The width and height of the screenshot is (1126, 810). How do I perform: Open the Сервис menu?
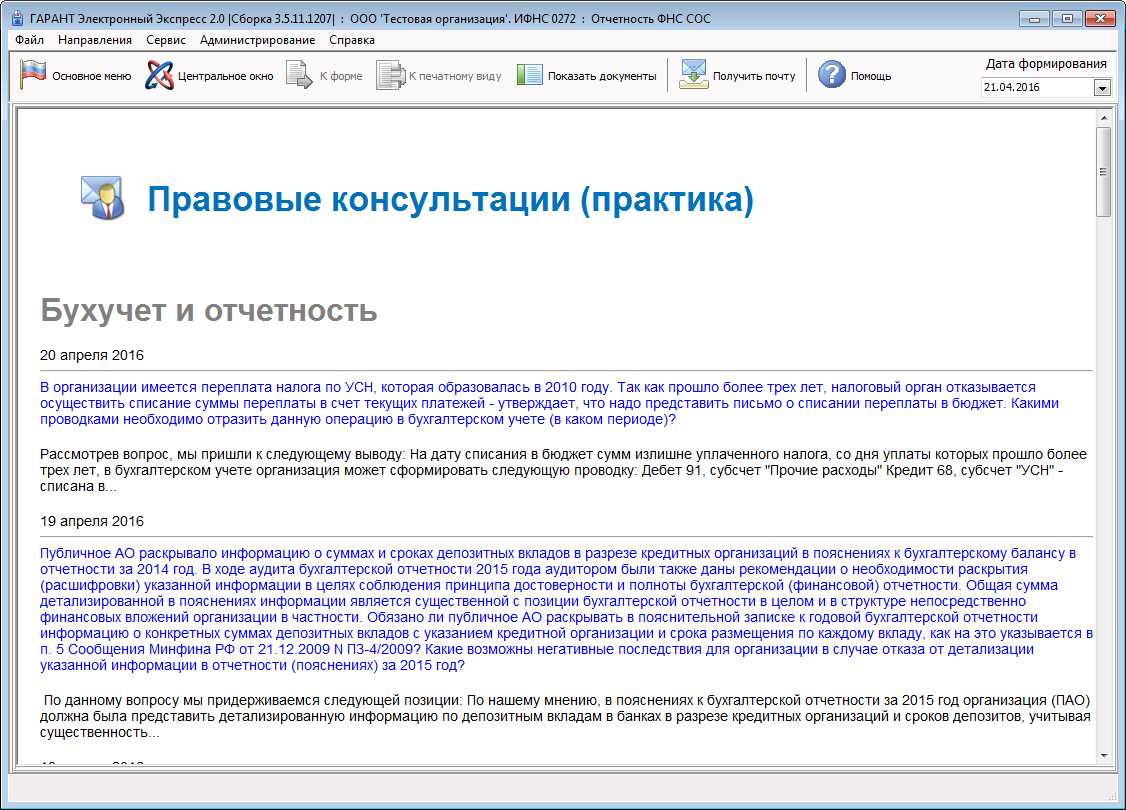click(x=166, y=40)
